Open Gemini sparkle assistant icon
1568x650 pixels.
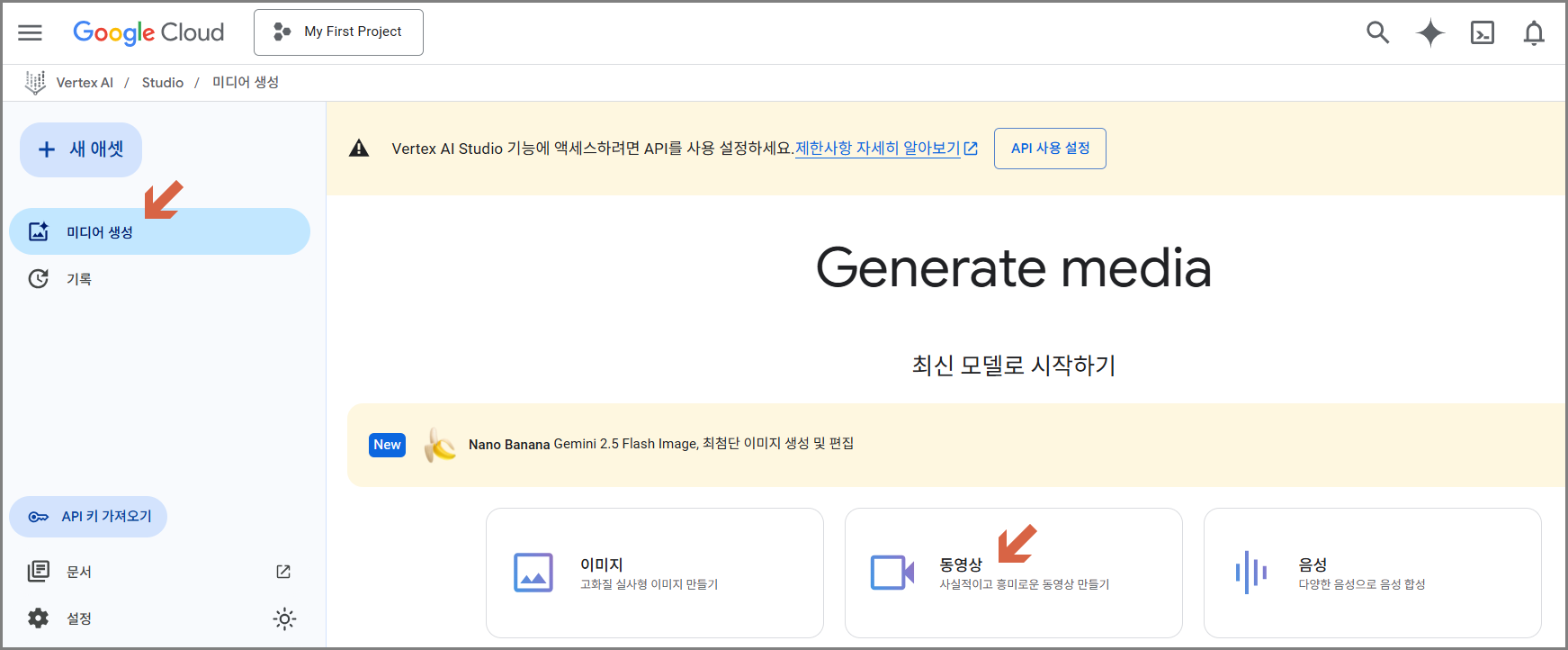coord(1430,32)
